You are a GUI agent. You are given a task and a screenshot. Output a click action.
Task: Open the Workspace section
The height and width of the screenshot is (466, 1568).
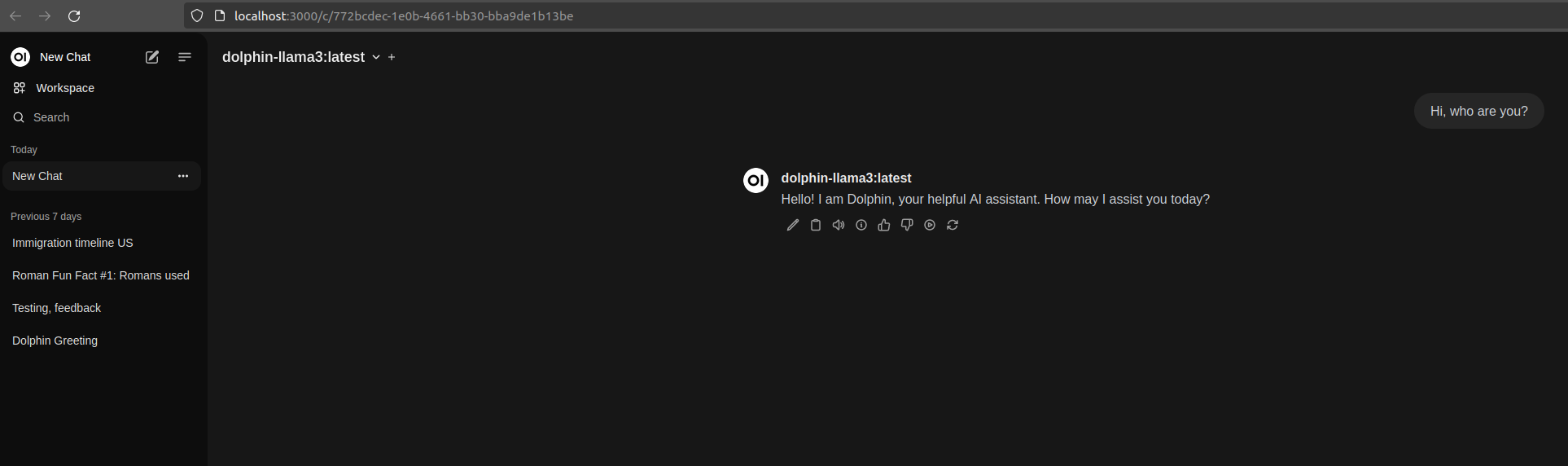click(x=64, y=88)
